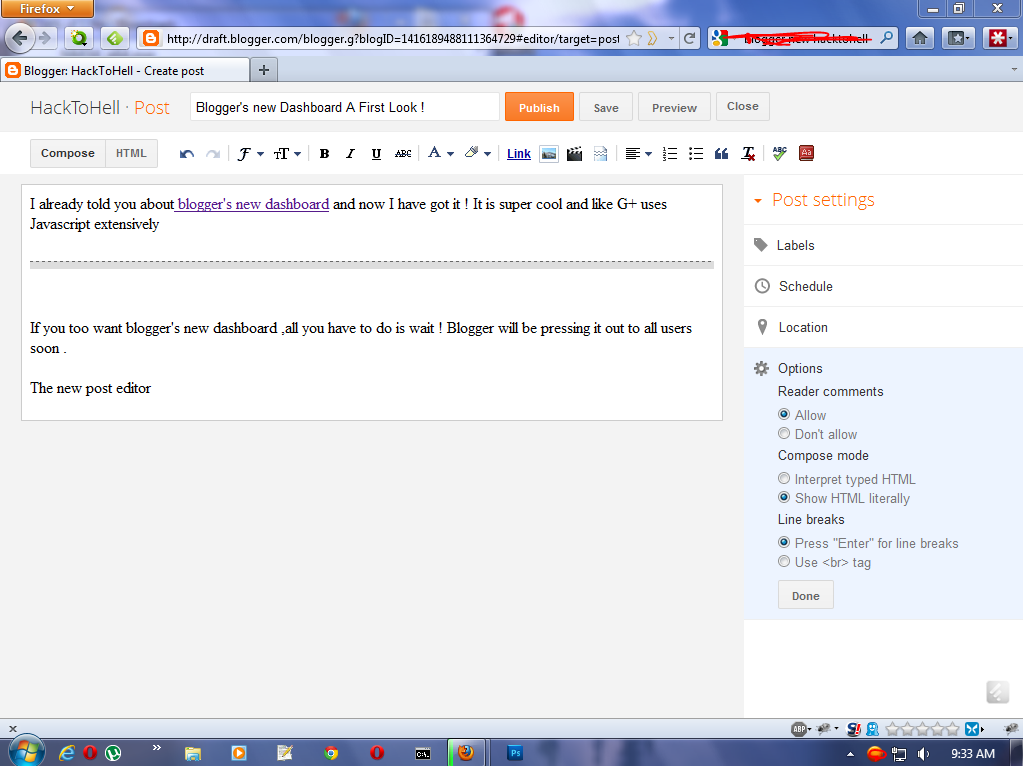Reload the page in Firefox

tap(689, 38)
